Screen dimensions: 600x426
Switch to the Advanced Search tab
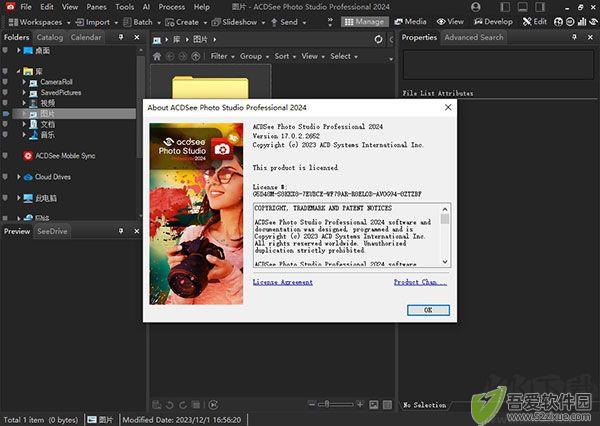pos(474,37)
